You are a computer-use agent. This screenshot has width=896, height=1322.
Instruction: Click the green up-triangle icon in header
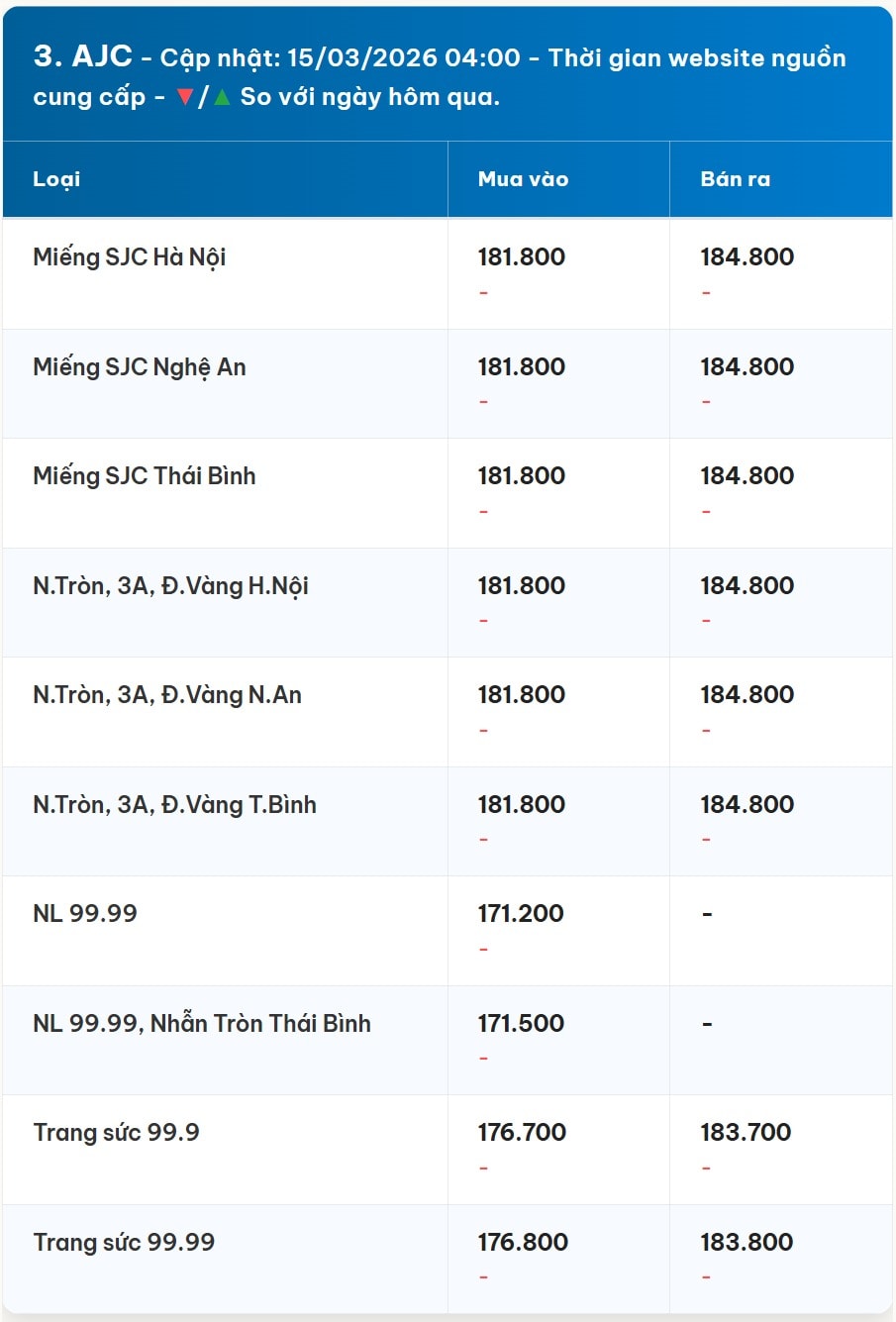222,97
